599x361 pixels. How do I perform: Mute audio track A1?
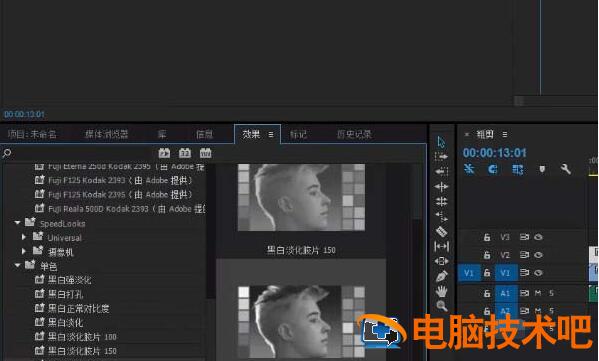click(x=538, y=293)
